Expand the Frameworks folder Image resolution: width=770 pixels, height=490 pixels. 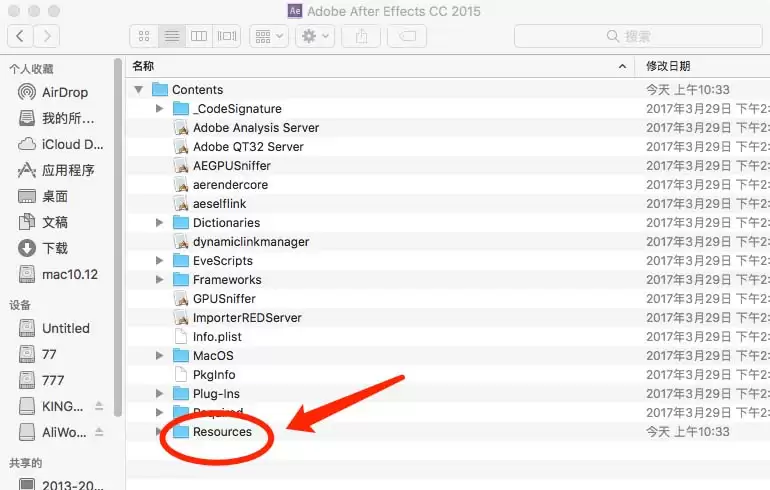(159, 279)
